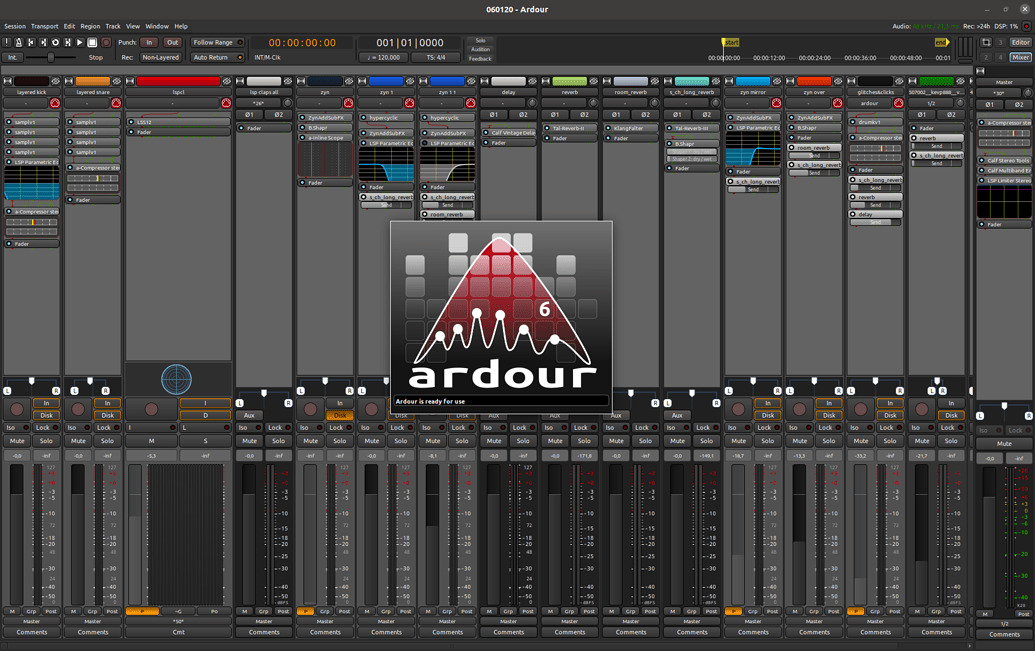The image size is (1035, 651).
Task: Open the Transport menu
Action: coord(44,26)
